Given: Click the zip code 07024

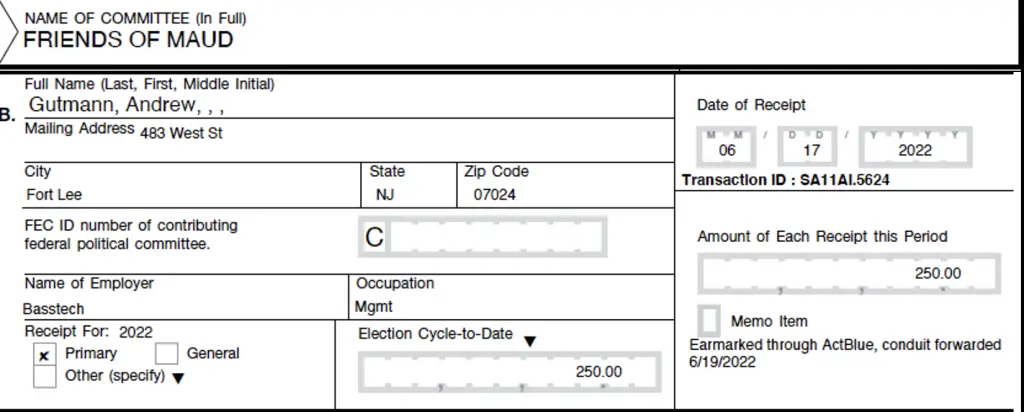Looking at the screenshot, I should 494,195.
